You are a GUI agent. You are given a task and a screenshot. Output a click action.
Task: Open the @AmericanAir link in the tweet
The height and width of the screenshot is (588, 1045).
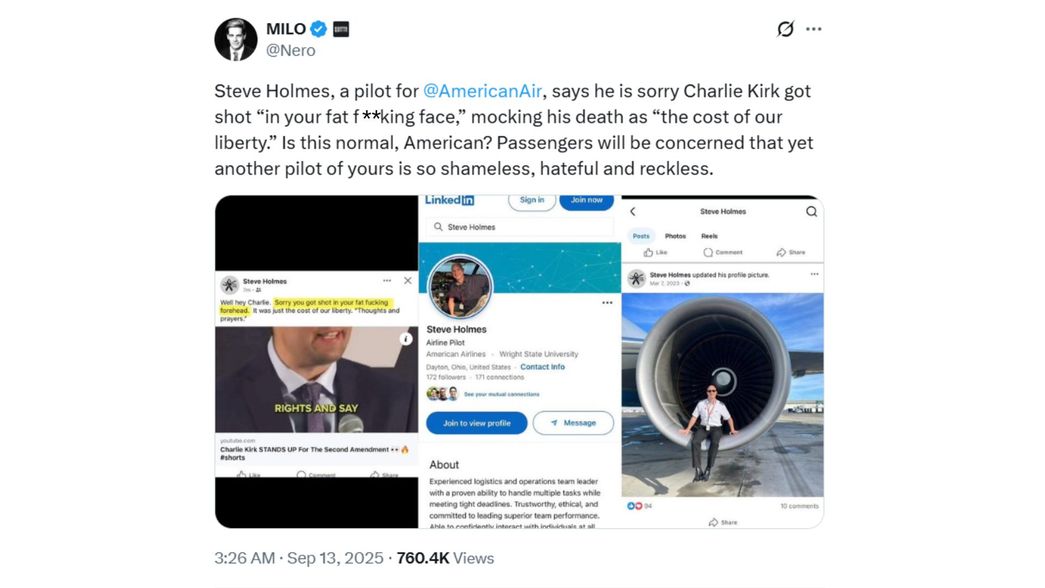pyautogui.click(x=484, y=90)
